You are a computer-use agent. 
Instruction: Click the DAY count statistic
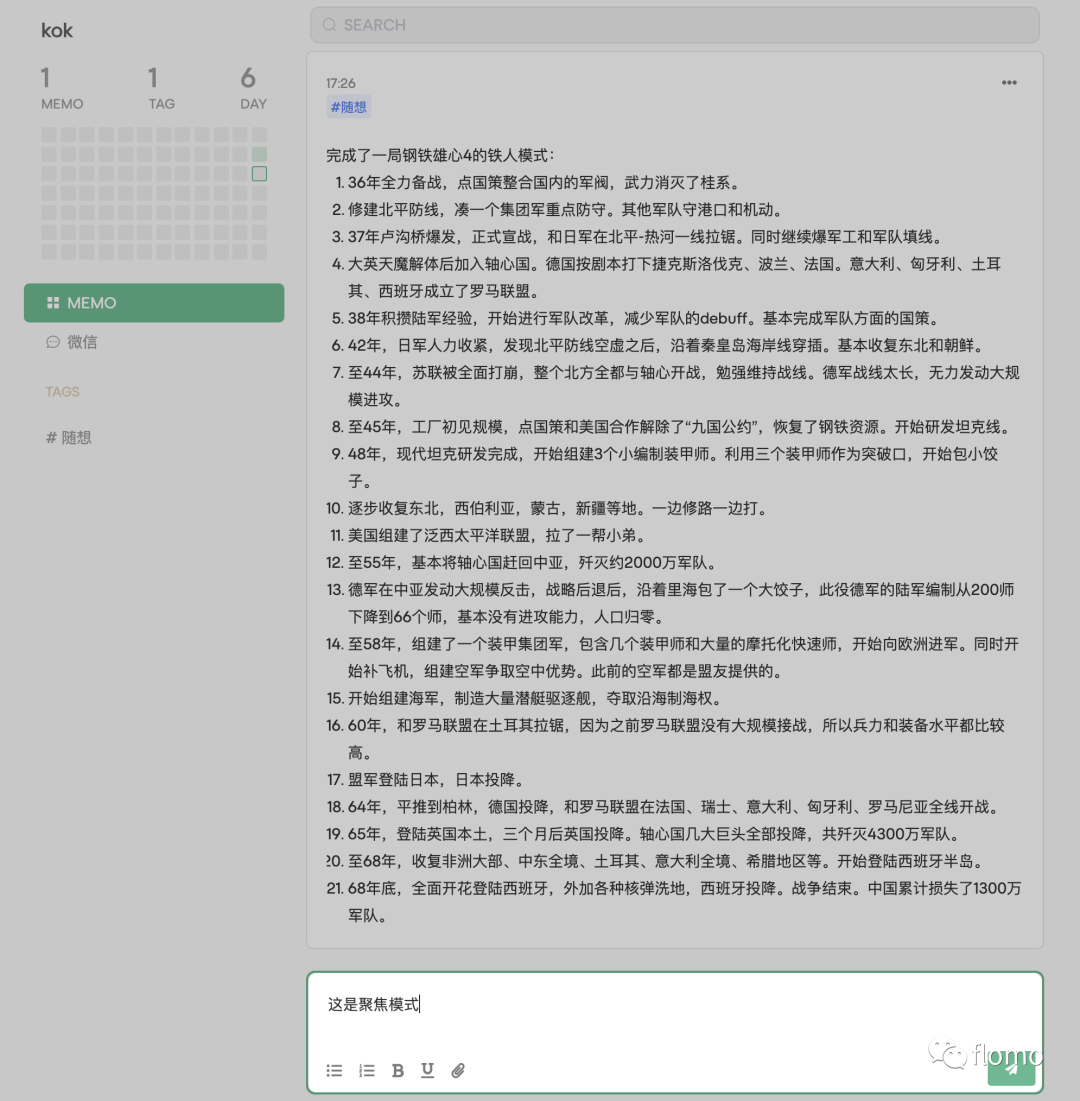pos(253,88)
